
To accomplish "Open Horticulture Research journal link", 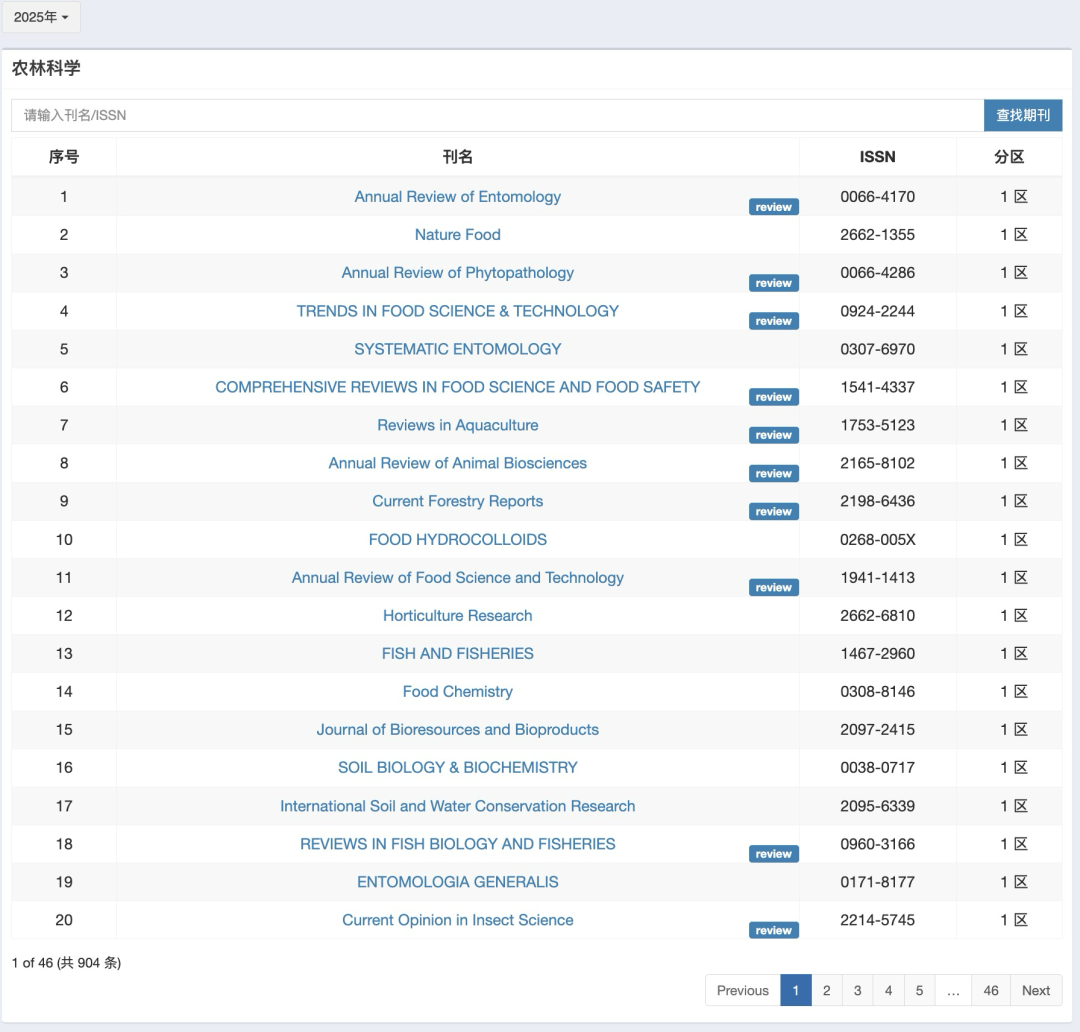I will pos(457,616).
